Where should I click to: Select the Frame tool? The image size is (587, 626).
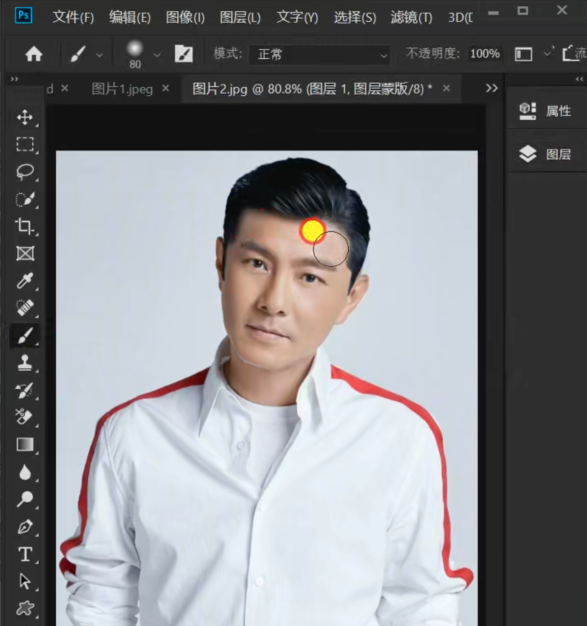(25, 254)
